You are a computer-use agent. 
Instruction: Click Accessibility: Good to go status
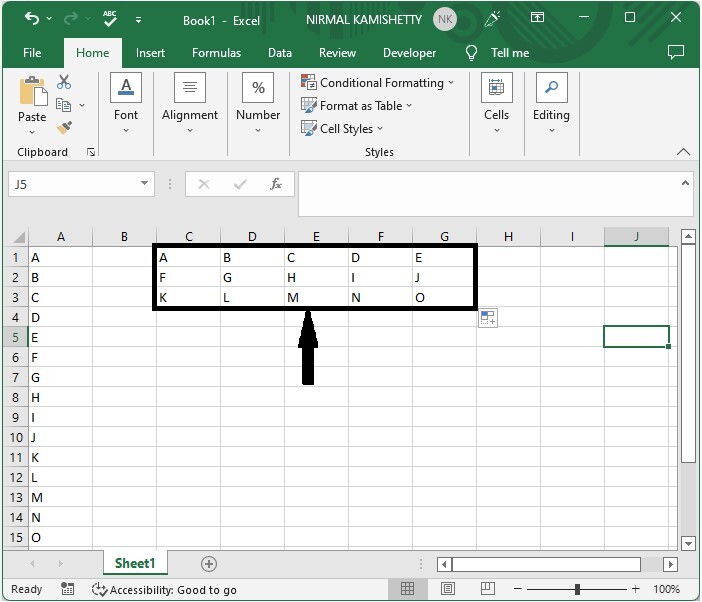point(164,590)
